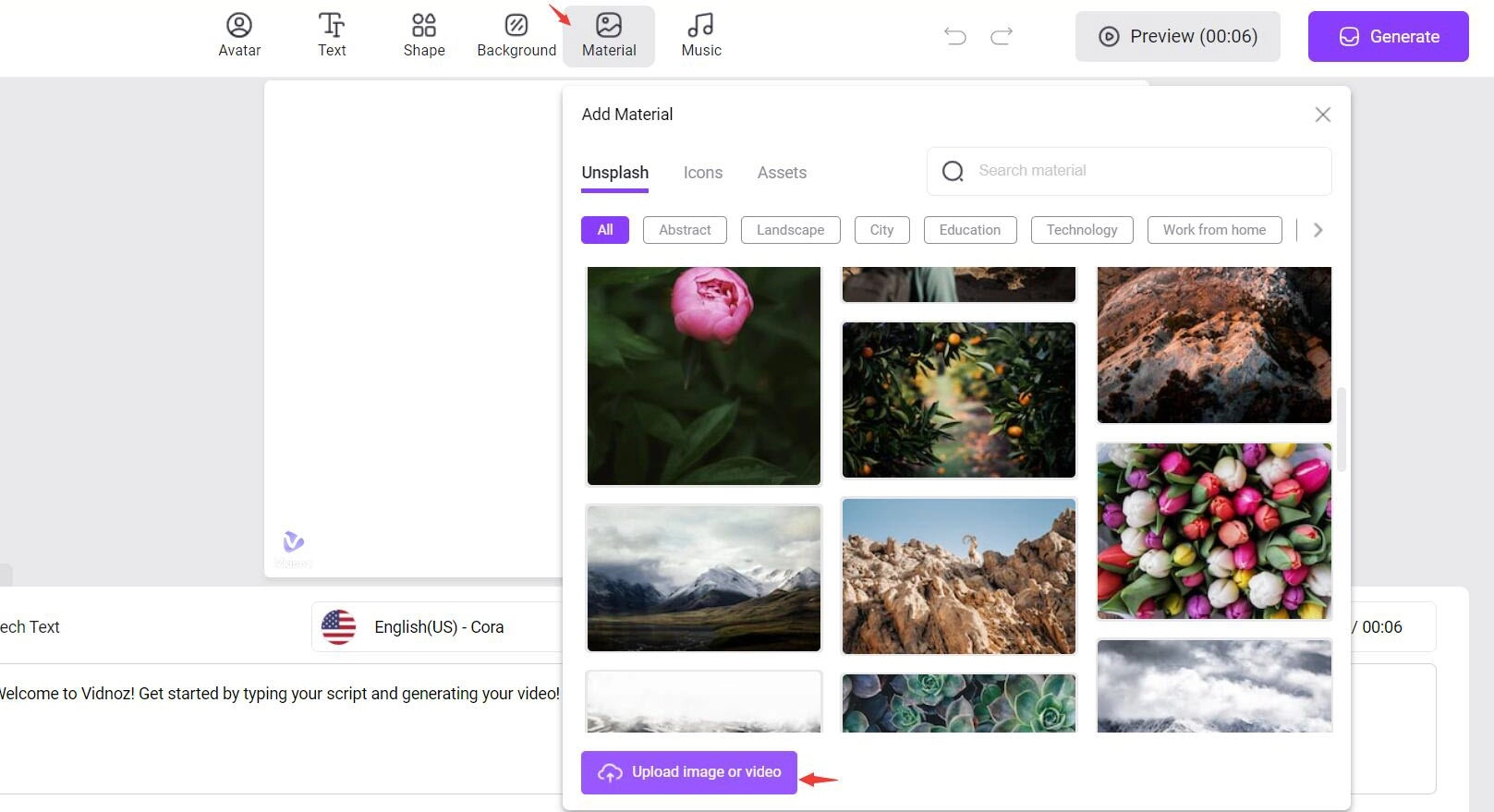Play the Preview (00:06) video

click(1177, 37)
